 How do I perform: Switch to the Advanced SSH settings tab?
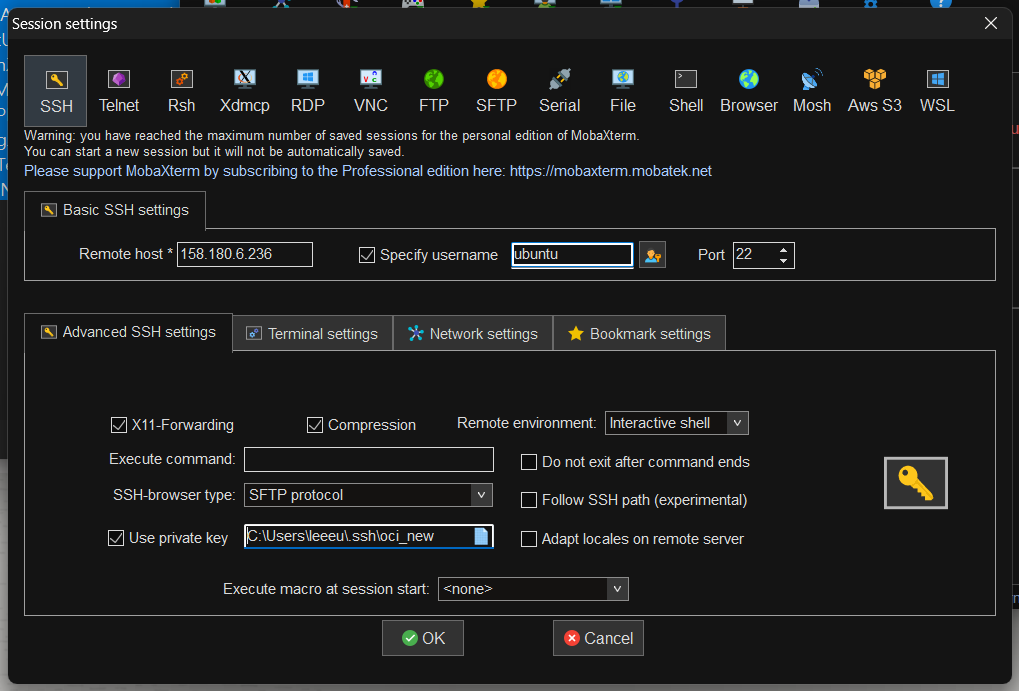coord(128,332)
